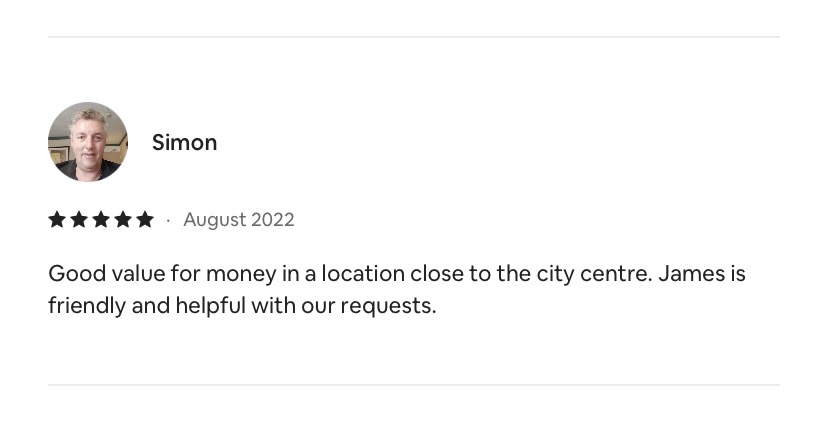The height and width of the screenshot is (430, 828).
Task: Click the dot separator before the date
Action: coord(168,220)
